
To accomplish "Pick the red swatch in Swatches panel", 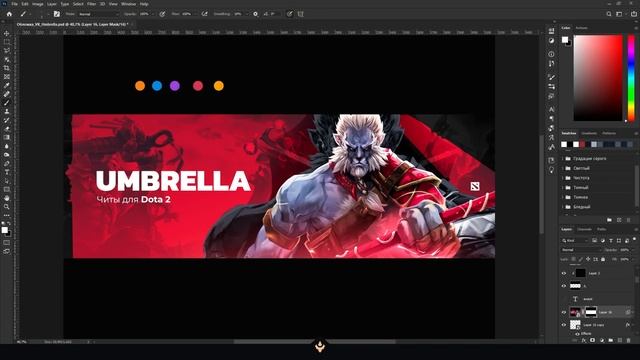I will (x=582, y=144).
